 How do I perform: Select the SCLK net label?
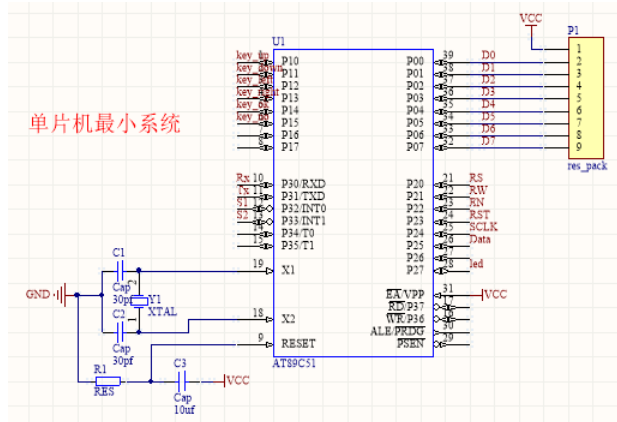484,227
